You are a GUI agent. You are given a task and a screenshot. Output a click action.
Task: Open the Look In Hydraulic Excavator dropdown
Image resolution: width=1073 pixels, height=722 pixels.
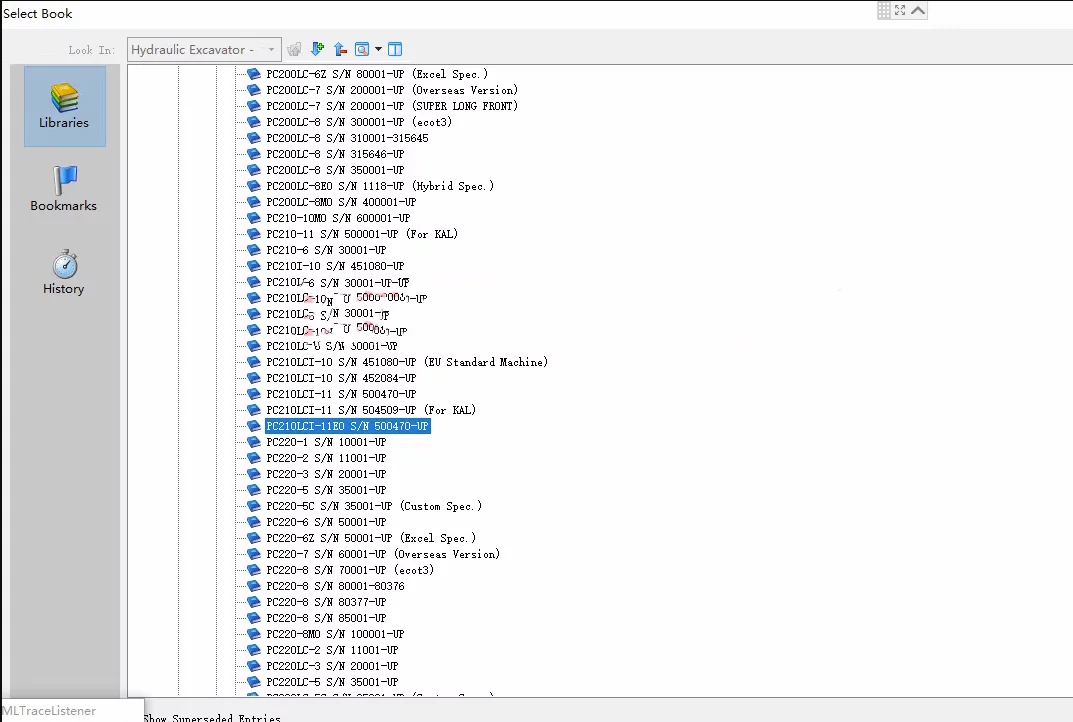pos(204,49)
